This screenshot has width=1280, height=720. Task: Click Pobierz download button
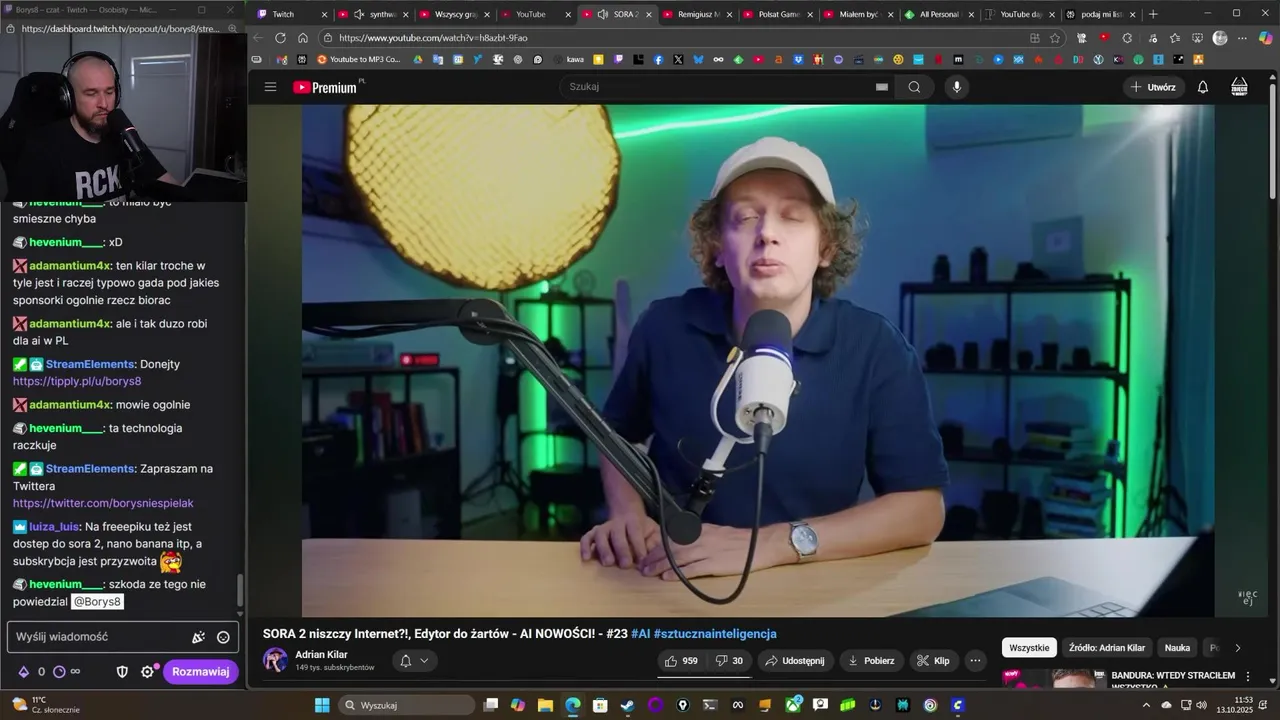[x=871, y=661]
